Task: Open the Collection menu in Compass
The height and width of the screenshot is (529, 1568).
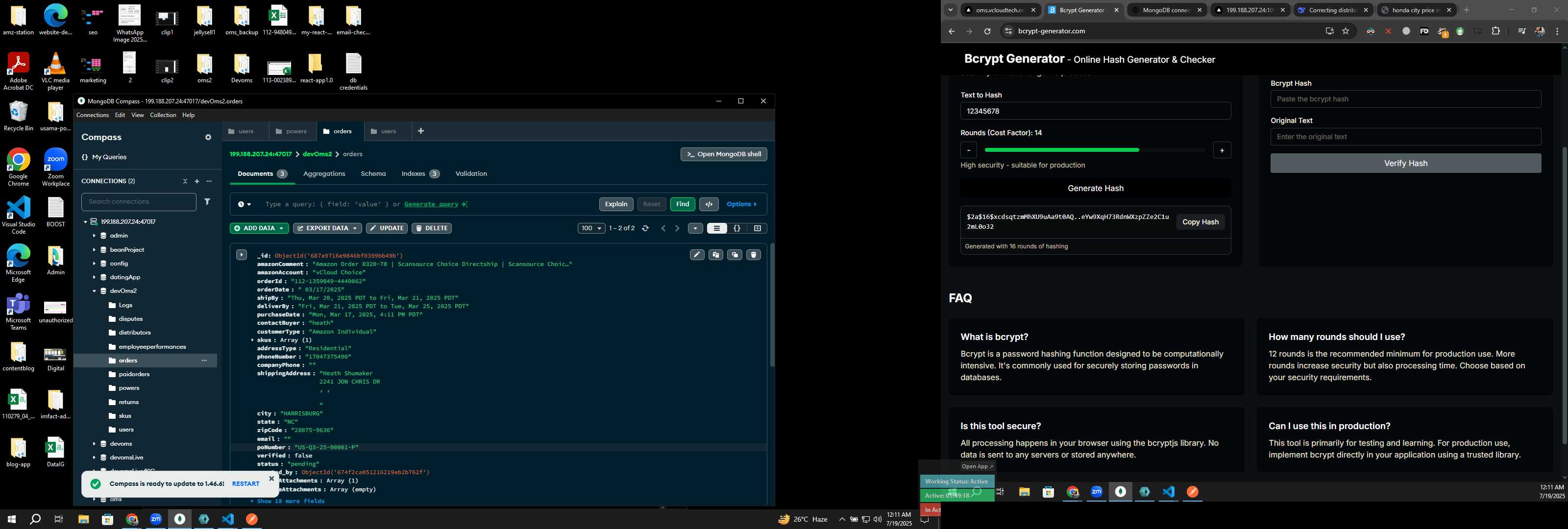Action: 163,115
